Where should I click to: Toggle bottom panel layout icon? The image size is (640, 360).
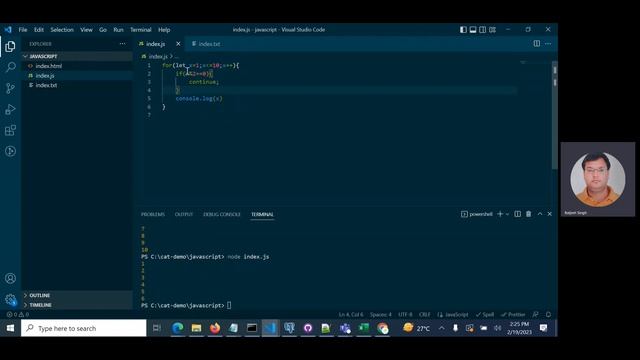point(473,29)
